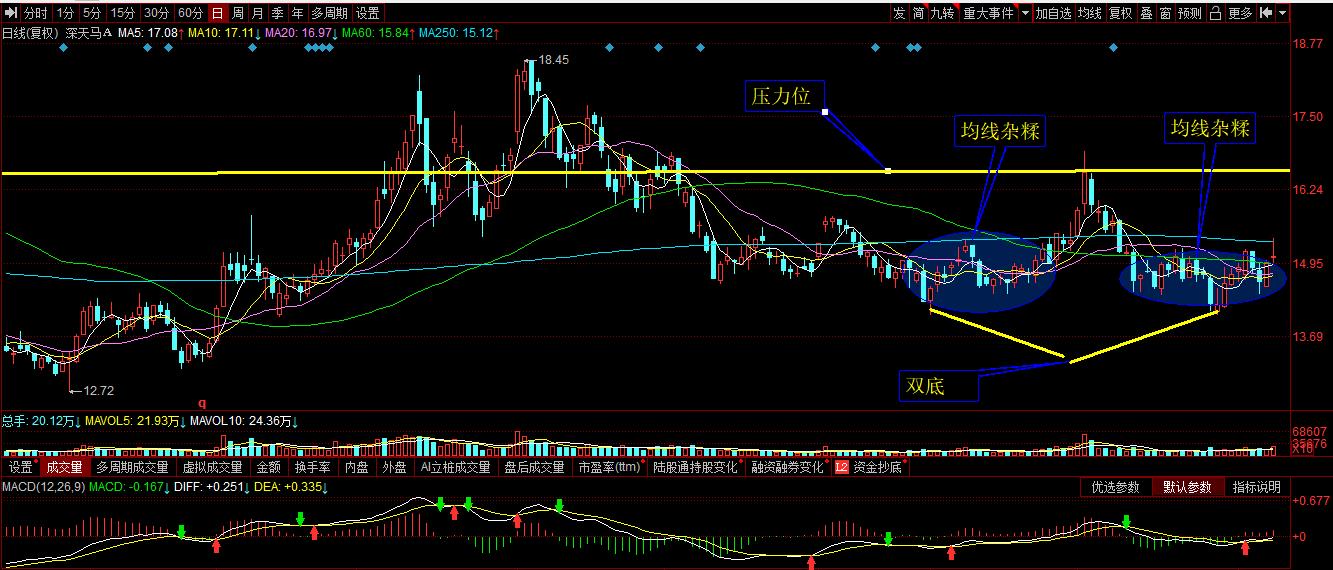Select the 外盘 tab
Viewport: 1333px width, 570px height.
point(395,467)
